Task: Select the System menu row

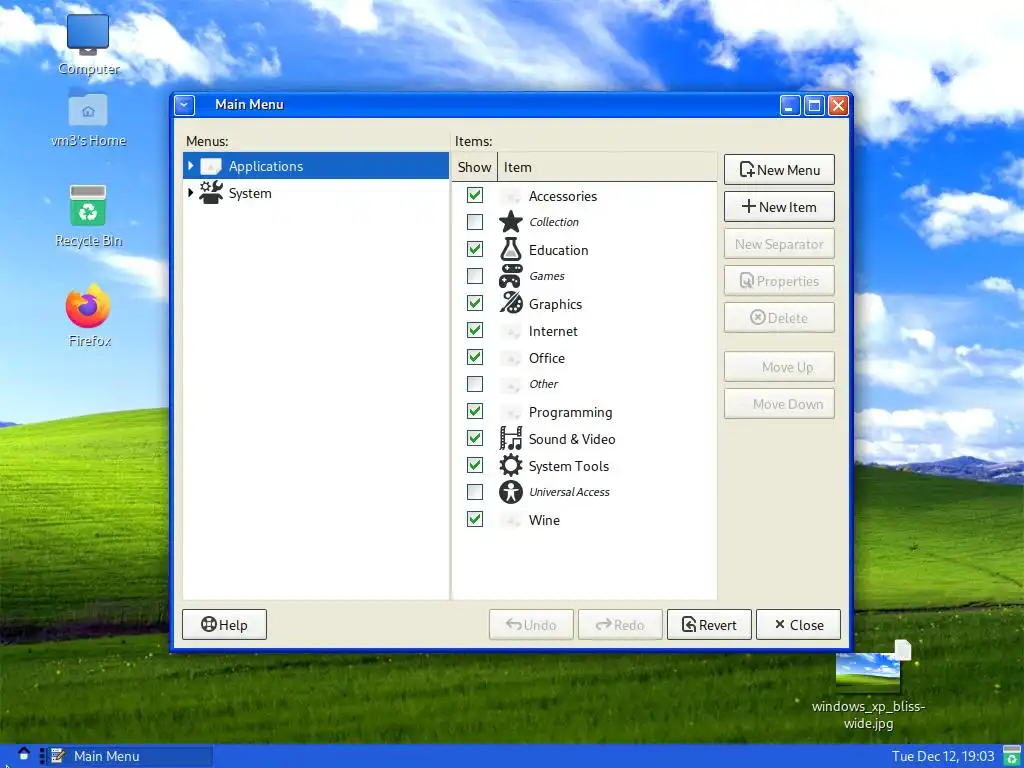Action: coord(316,193)
